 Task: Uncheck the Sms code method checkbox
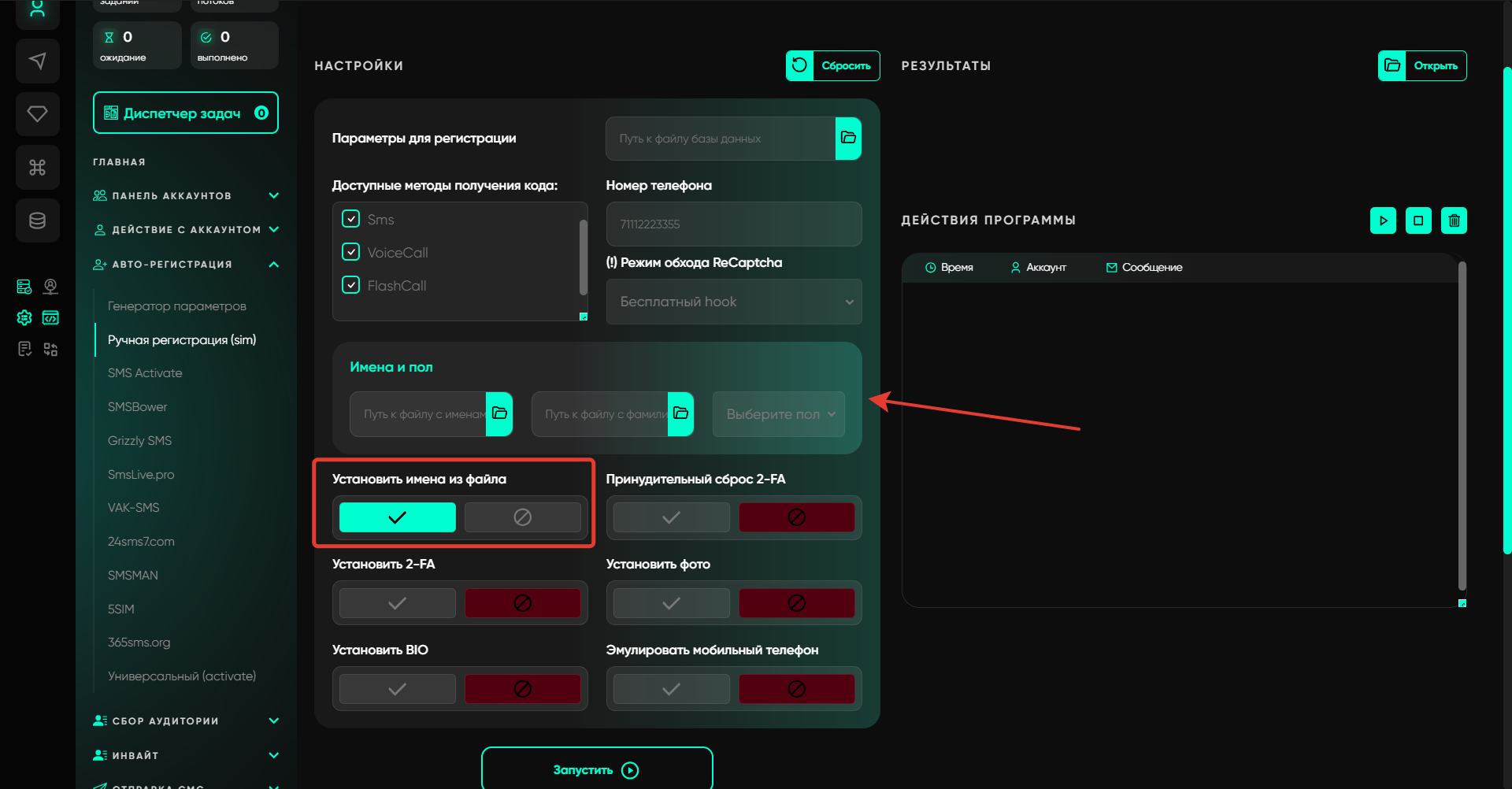pos(351,219)
